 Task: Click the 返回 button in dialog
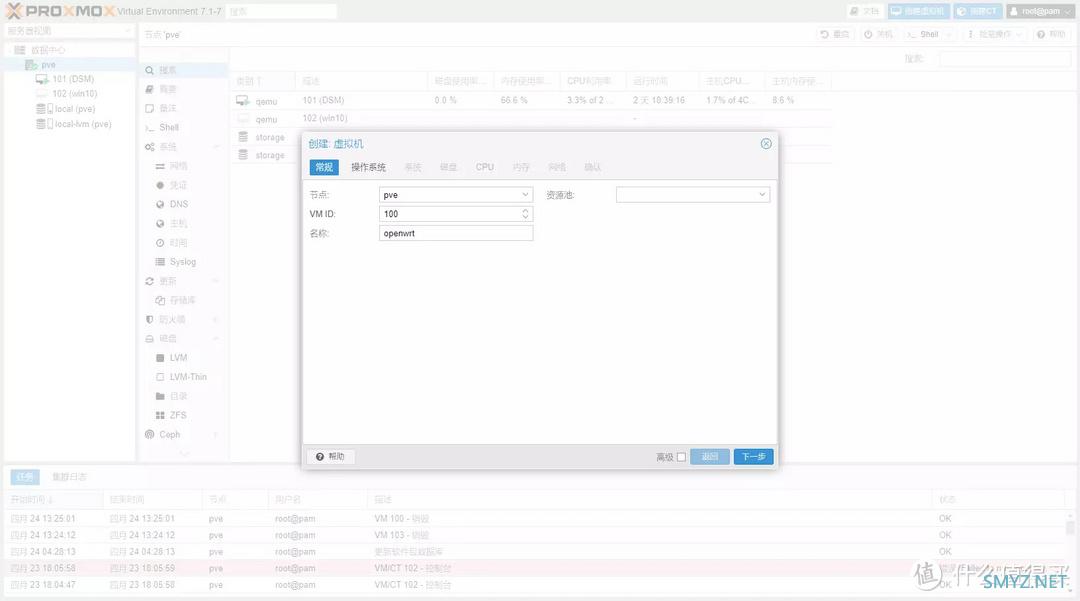(709, 456)
